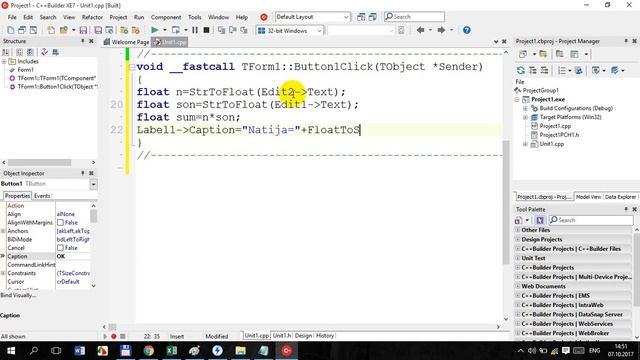
Task: Click Sort Alphabetically in Structure toolbar
Action: [6, 52]
